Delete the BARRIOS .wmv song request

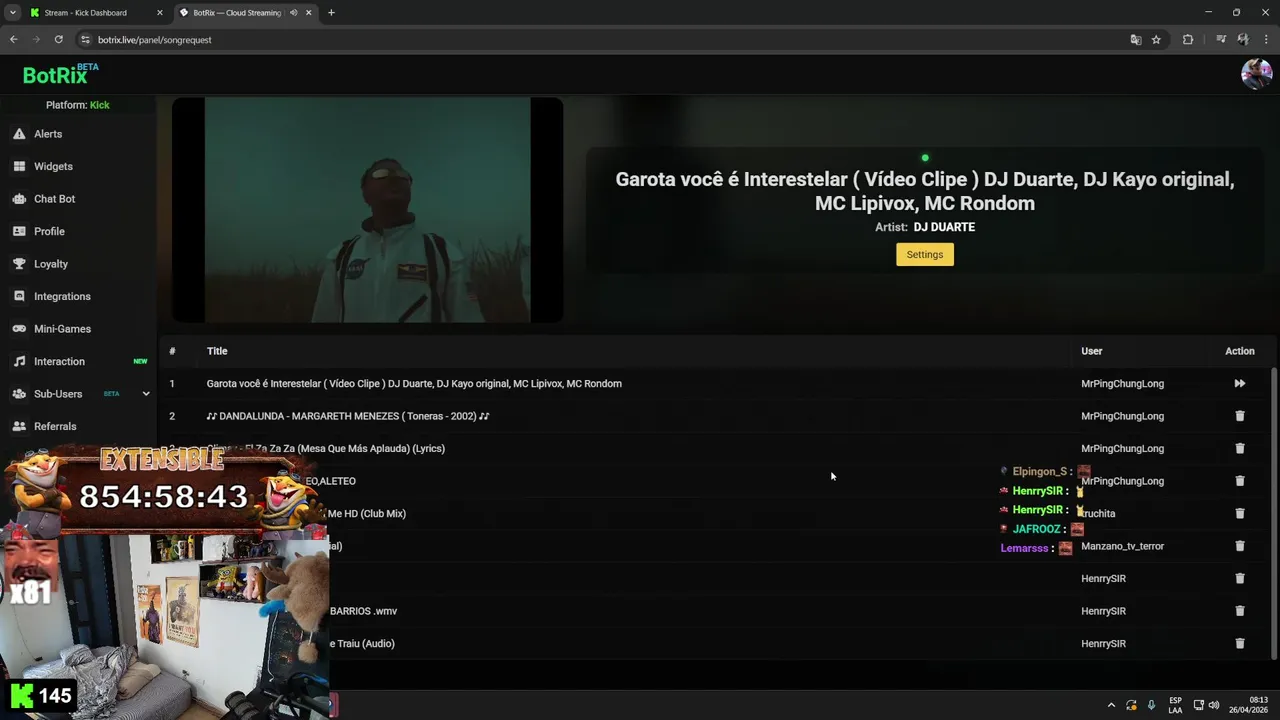tap(1239, 611)
